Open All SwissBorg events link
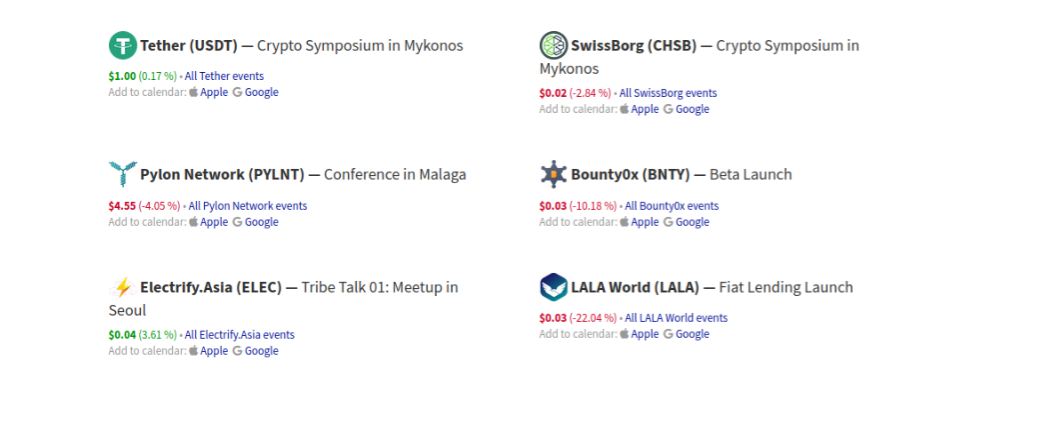Image resolution: width=1045 pixels, height=421 pixels. (x=668, y=93)
